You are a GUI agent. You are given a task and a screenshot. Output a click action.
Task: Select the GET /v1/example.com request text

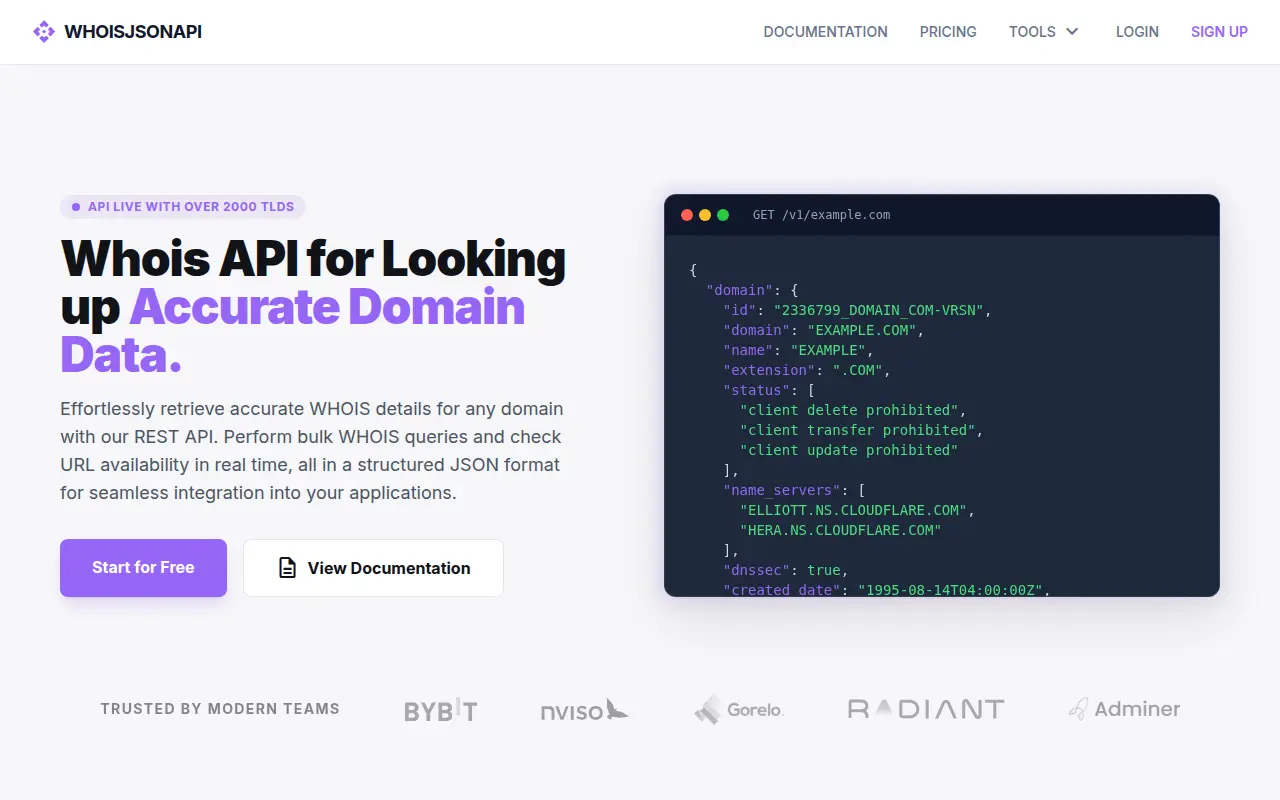click(x=821, y=215)
